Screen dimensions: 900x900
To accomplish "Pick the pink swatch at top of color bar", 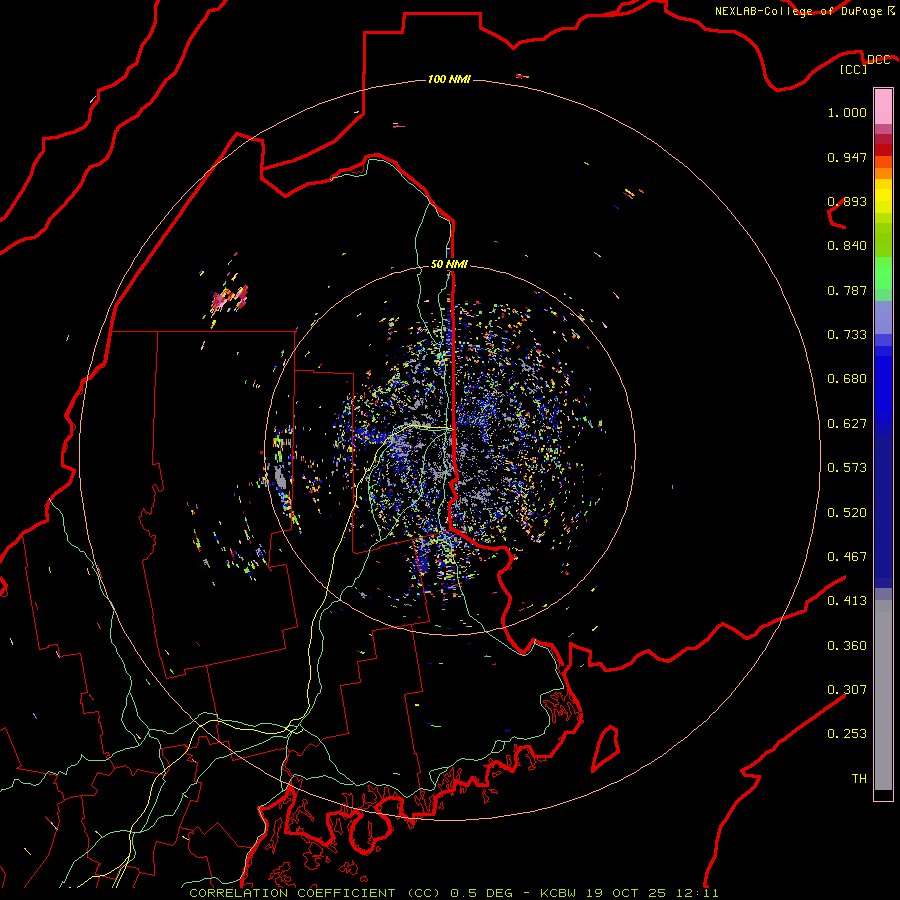I will 883,107.
